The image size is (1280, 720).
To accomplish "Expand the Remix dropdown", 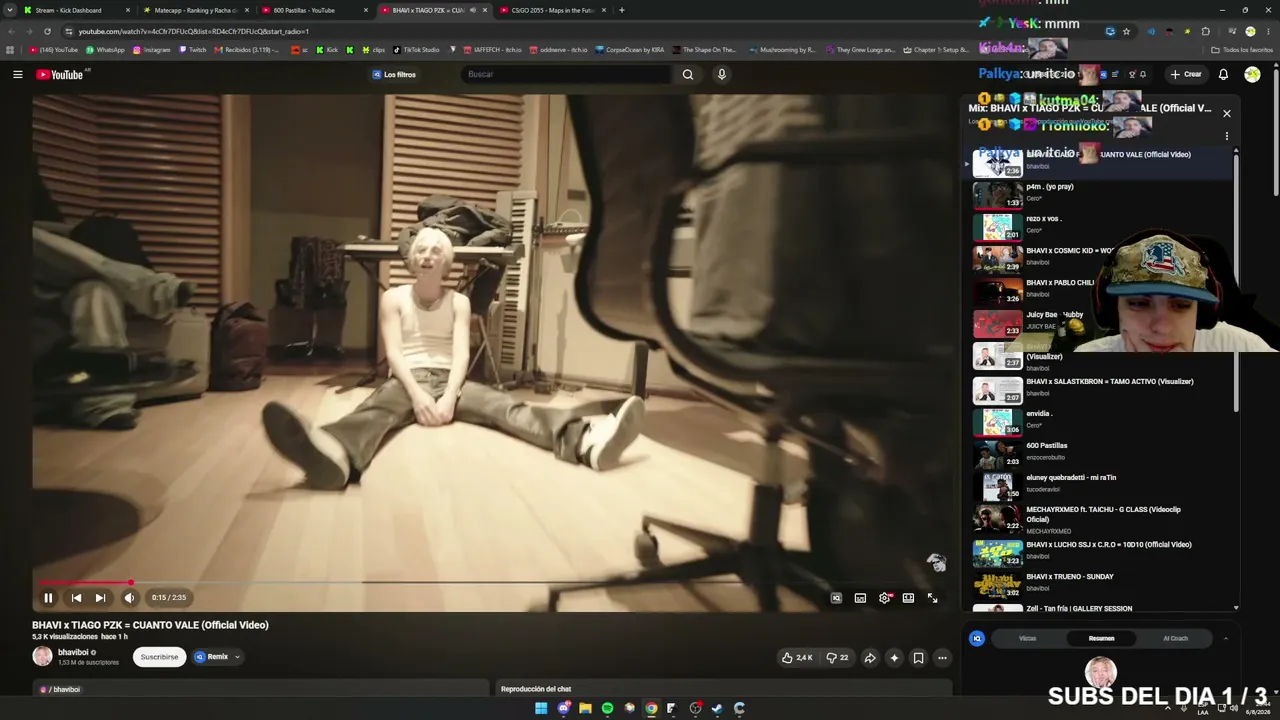I will tap(217, 657).
